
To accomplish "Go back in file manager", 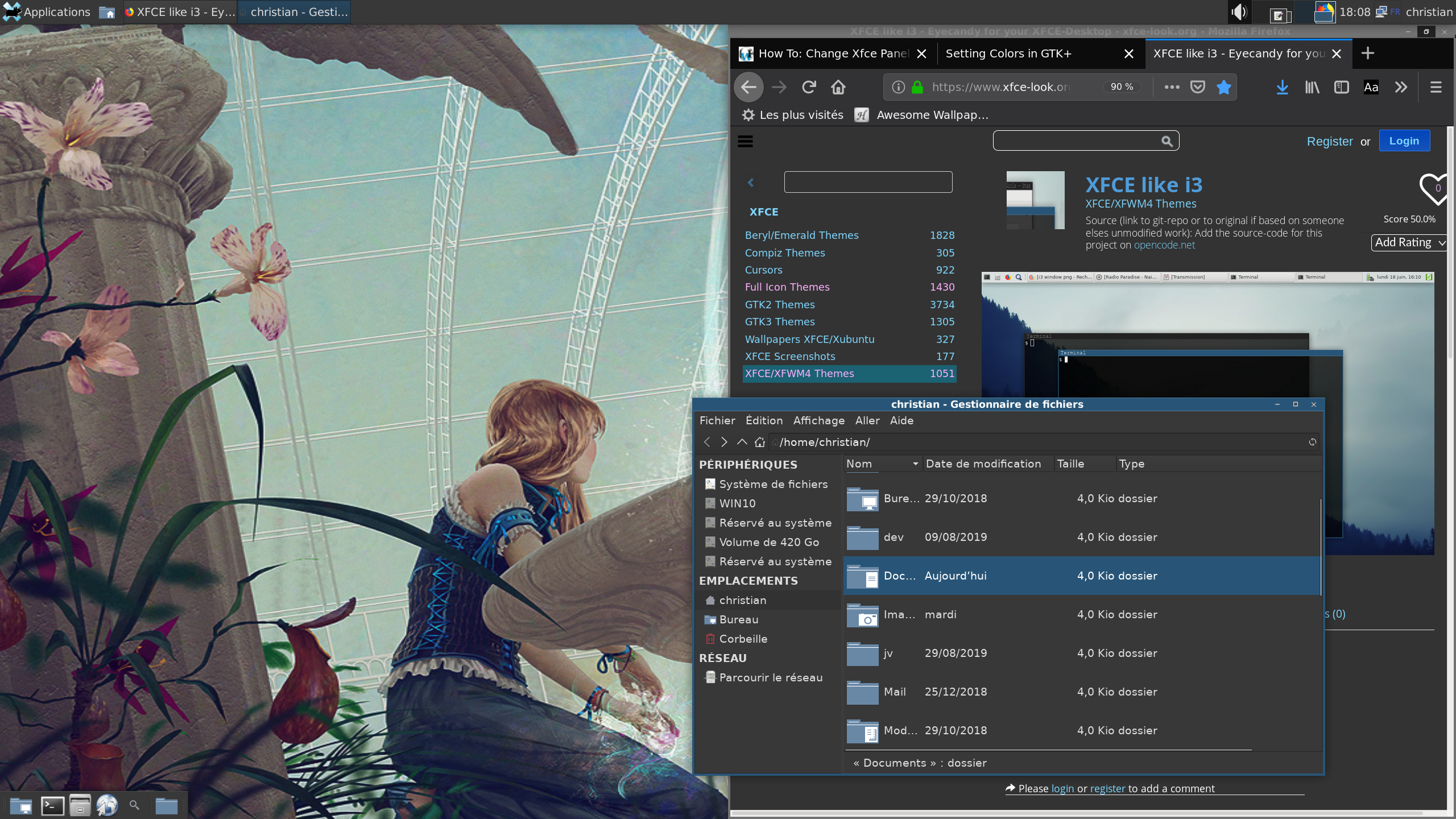I will tap(707, 442).
